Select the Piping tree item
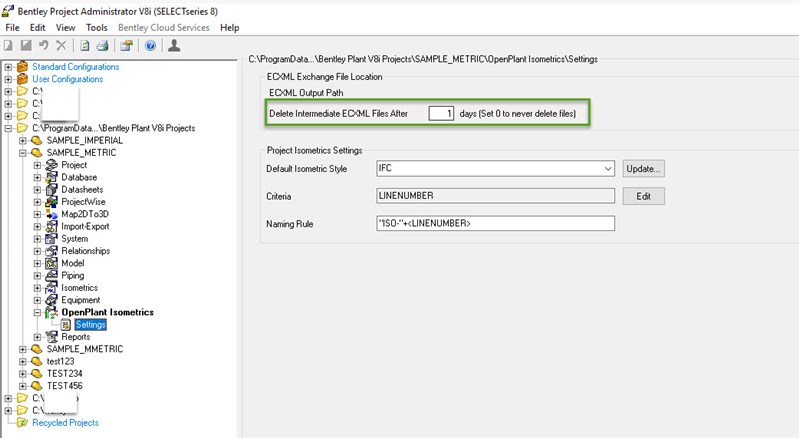Viewport: 799px width, 438px height. pyautogui.click(x=73, y=276)
